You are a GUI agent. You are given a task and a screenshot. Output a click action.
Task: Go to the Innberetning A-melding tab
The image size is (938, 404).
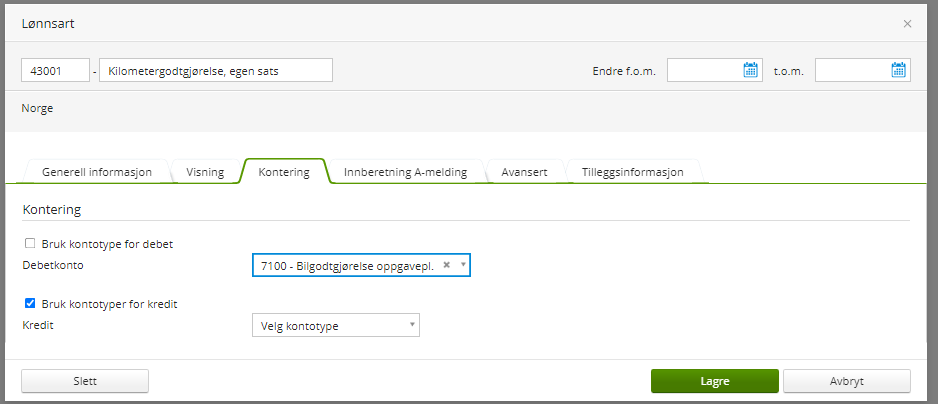(405, 172)
